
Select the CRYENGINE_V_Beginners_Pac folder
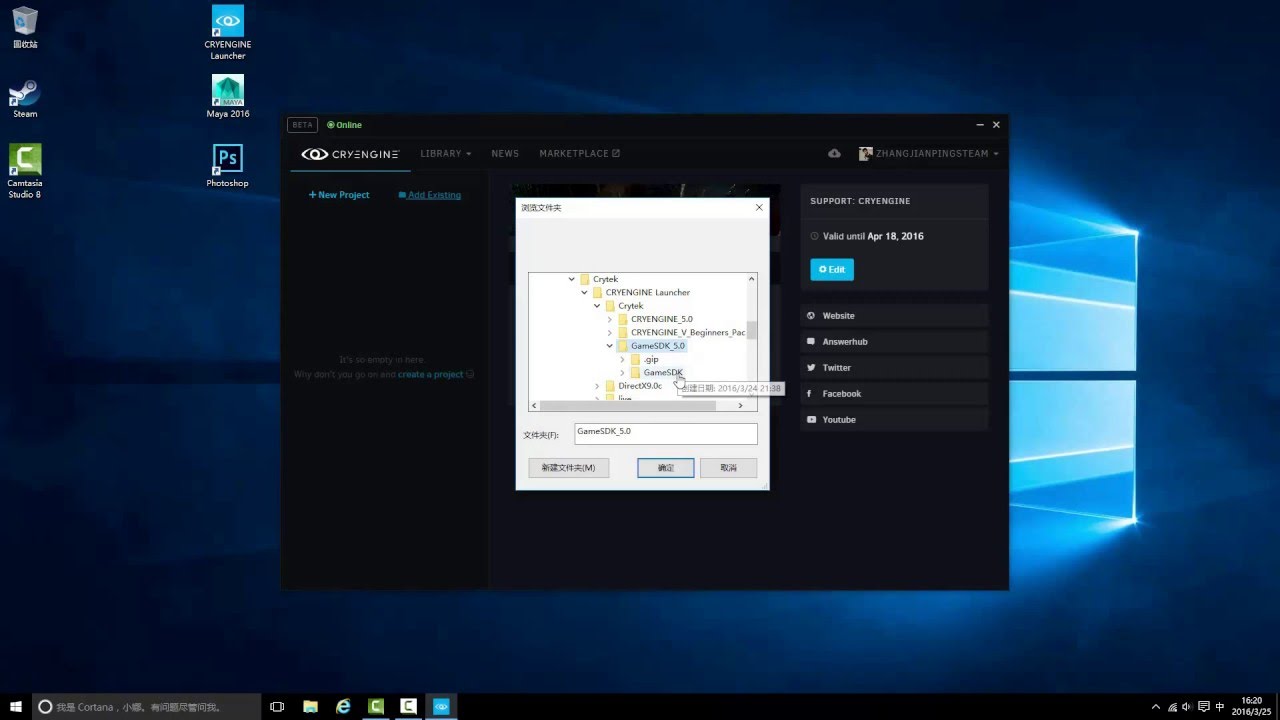coord(681,332)
